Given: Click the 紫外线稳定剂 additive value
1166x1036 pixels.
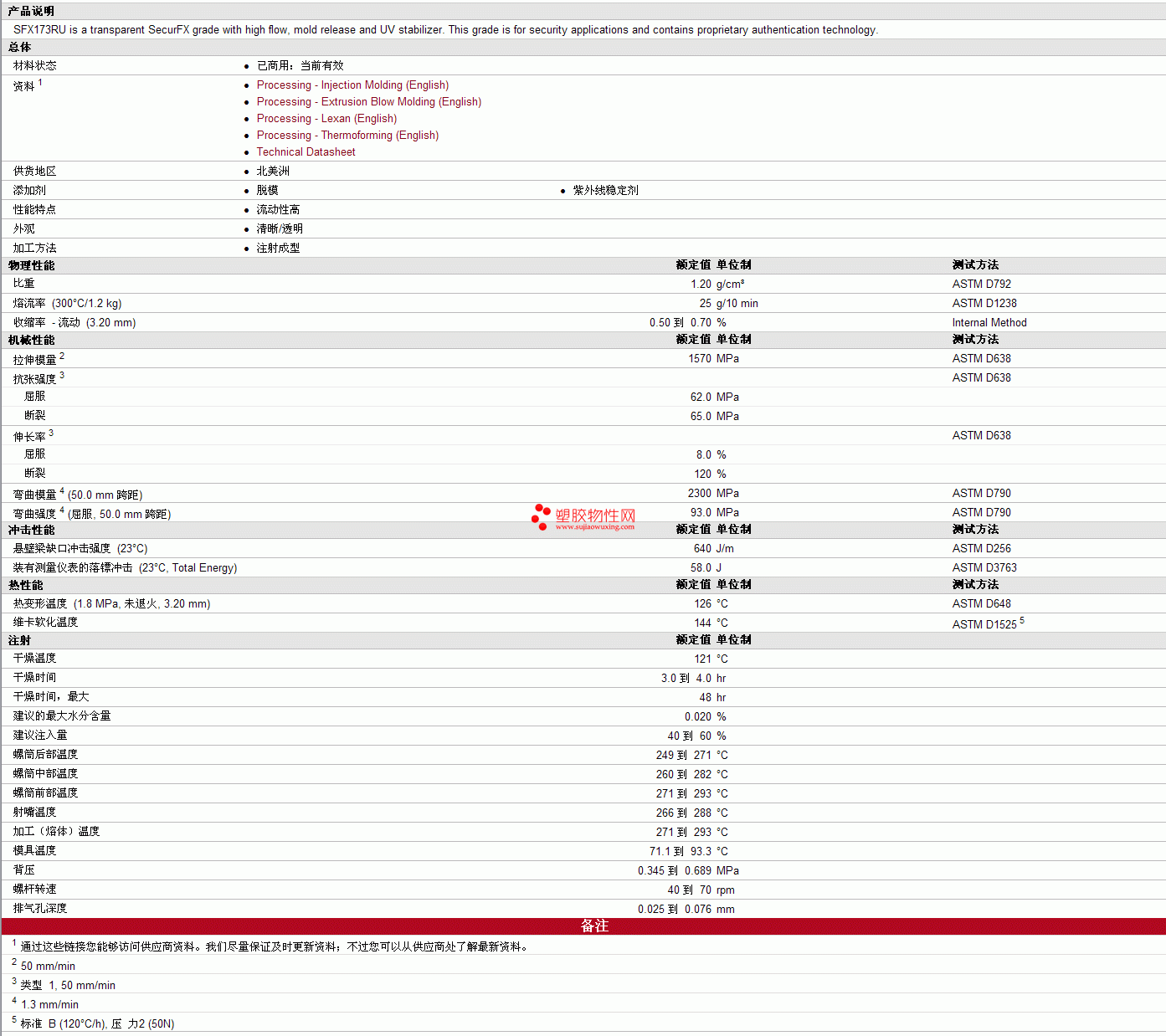Looking at the screenshot, I should click(x=605, y=191).
